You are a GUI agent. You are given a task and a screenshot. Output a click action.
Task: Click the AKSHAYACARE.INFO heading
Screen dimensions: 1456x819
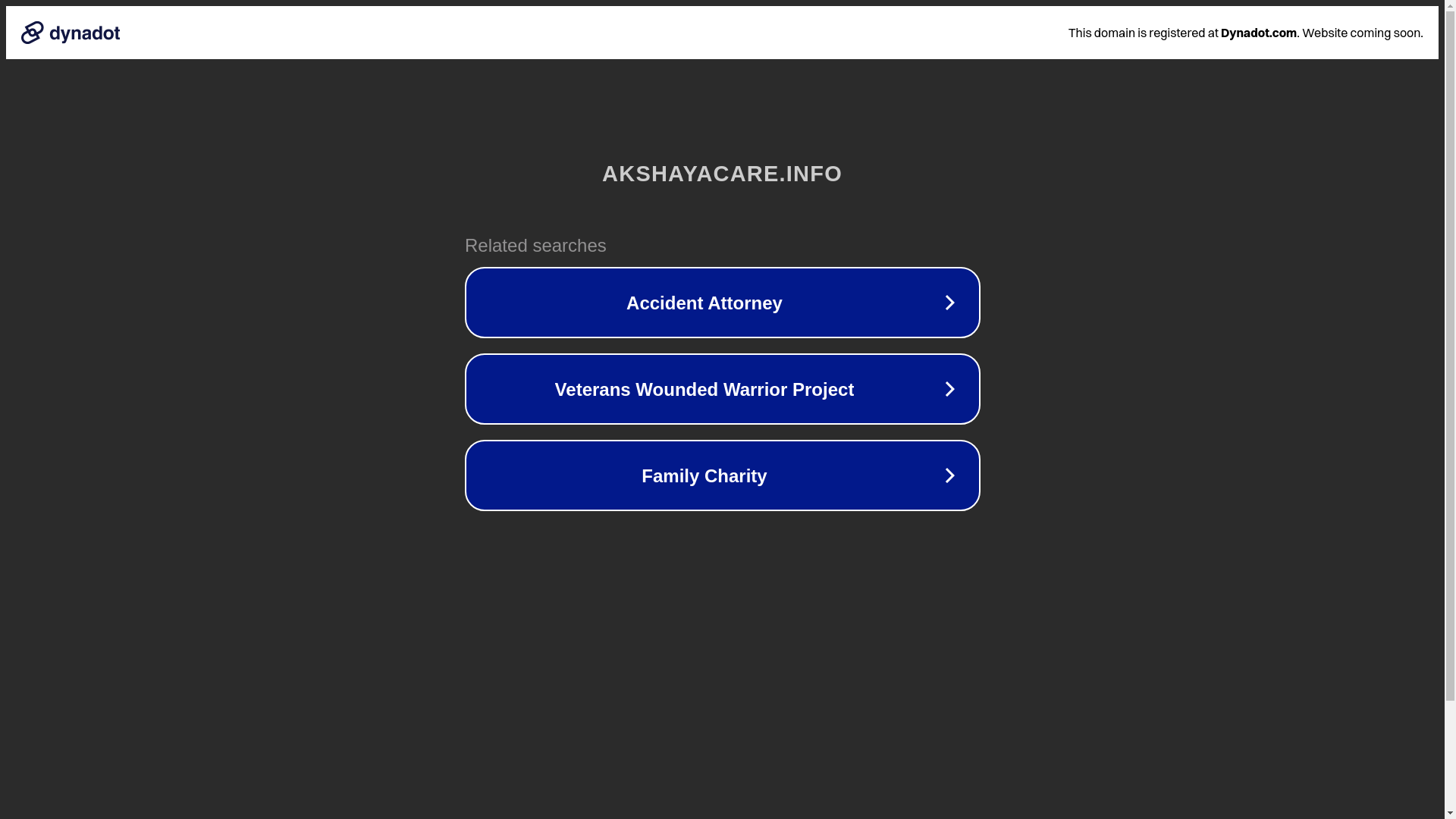pyautogui.click(x=722, y=174)
